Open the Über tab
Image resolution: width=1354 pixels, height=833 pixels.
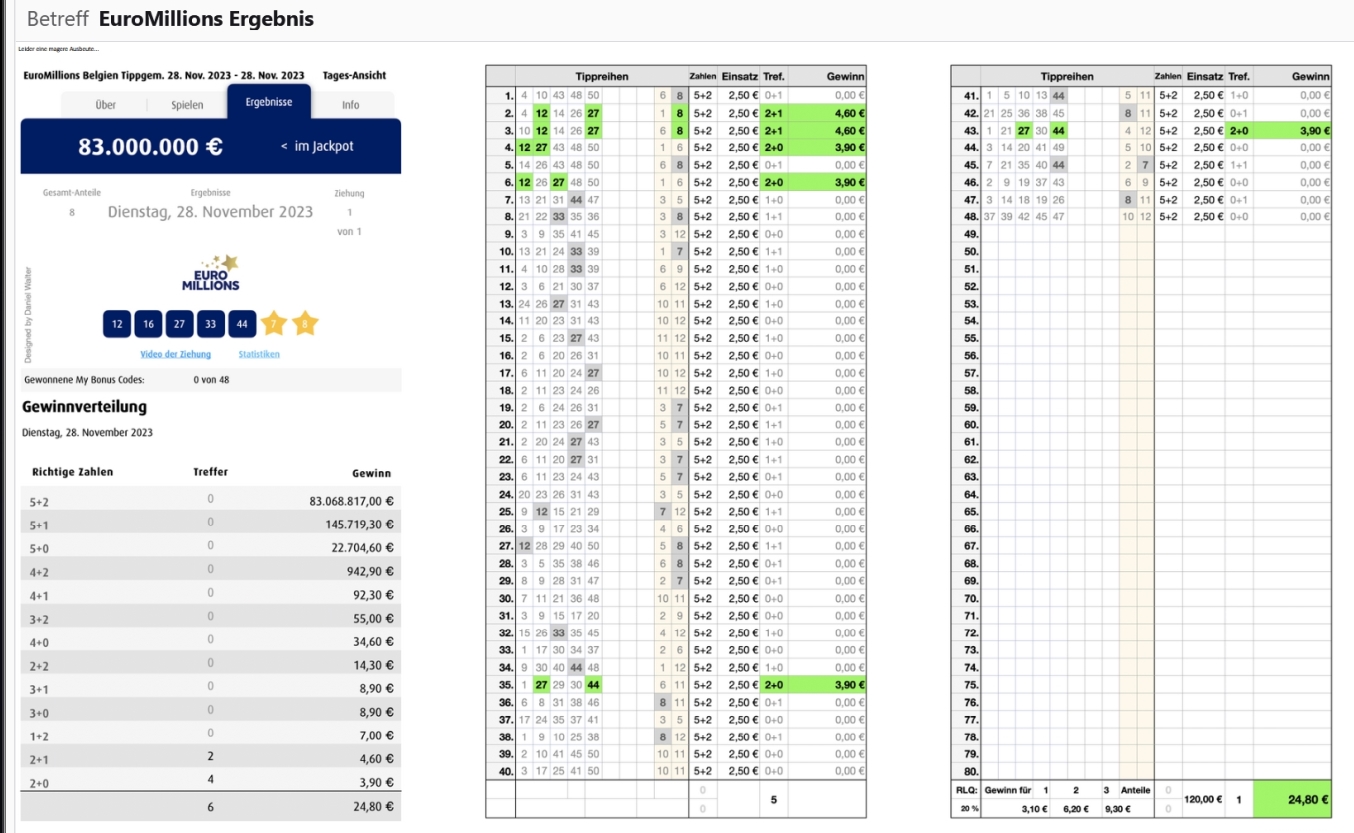tap(105, 105)
